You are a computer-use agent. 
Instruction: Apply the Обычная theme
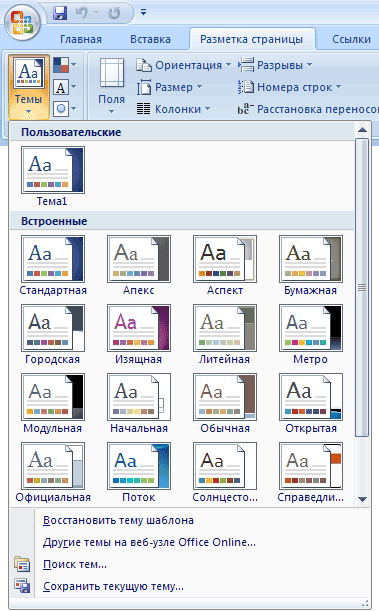[225, 403]
